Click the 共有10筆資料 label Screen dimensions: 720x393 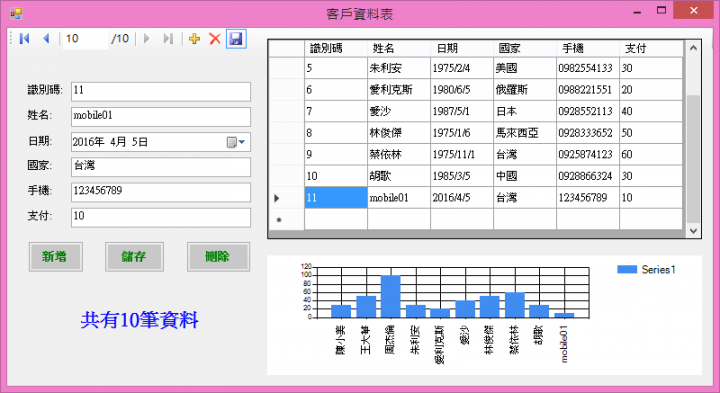[140, 320]
